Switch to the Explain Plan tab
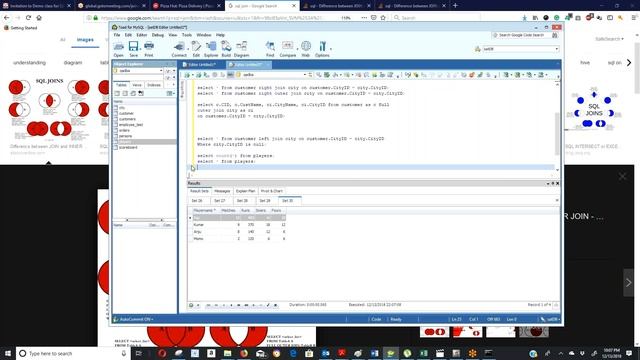This screenshot has height=360, width=640. pyautogui.click(x=245, y=191)
